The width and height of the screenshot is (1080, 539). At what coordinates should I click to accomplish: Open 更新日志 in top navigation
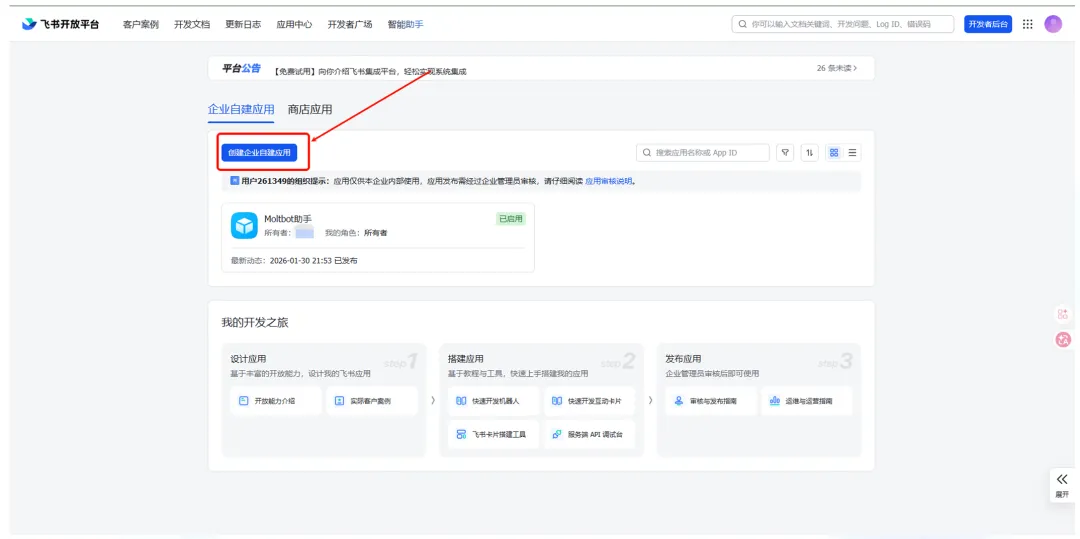coord(242,24)
